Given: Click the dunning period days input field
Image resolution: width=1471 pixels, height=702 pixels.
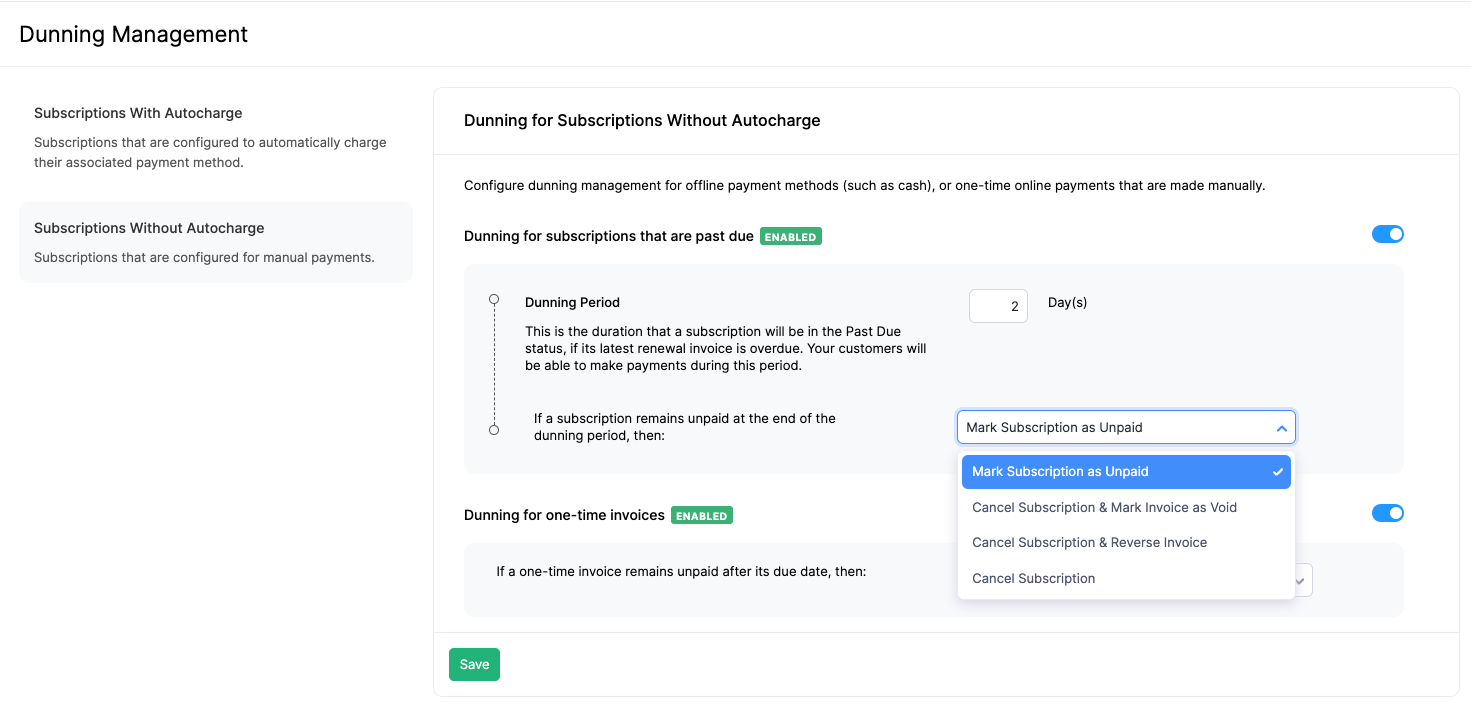Looking at the screenshot, I should 997,305.
